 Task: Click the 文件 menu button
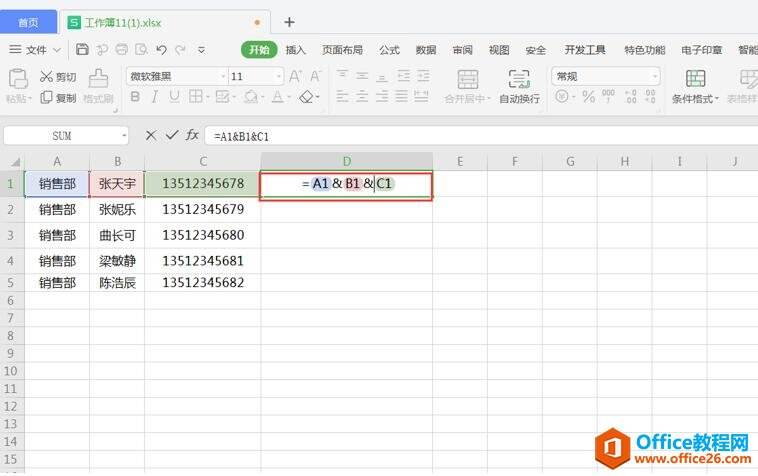35,50
